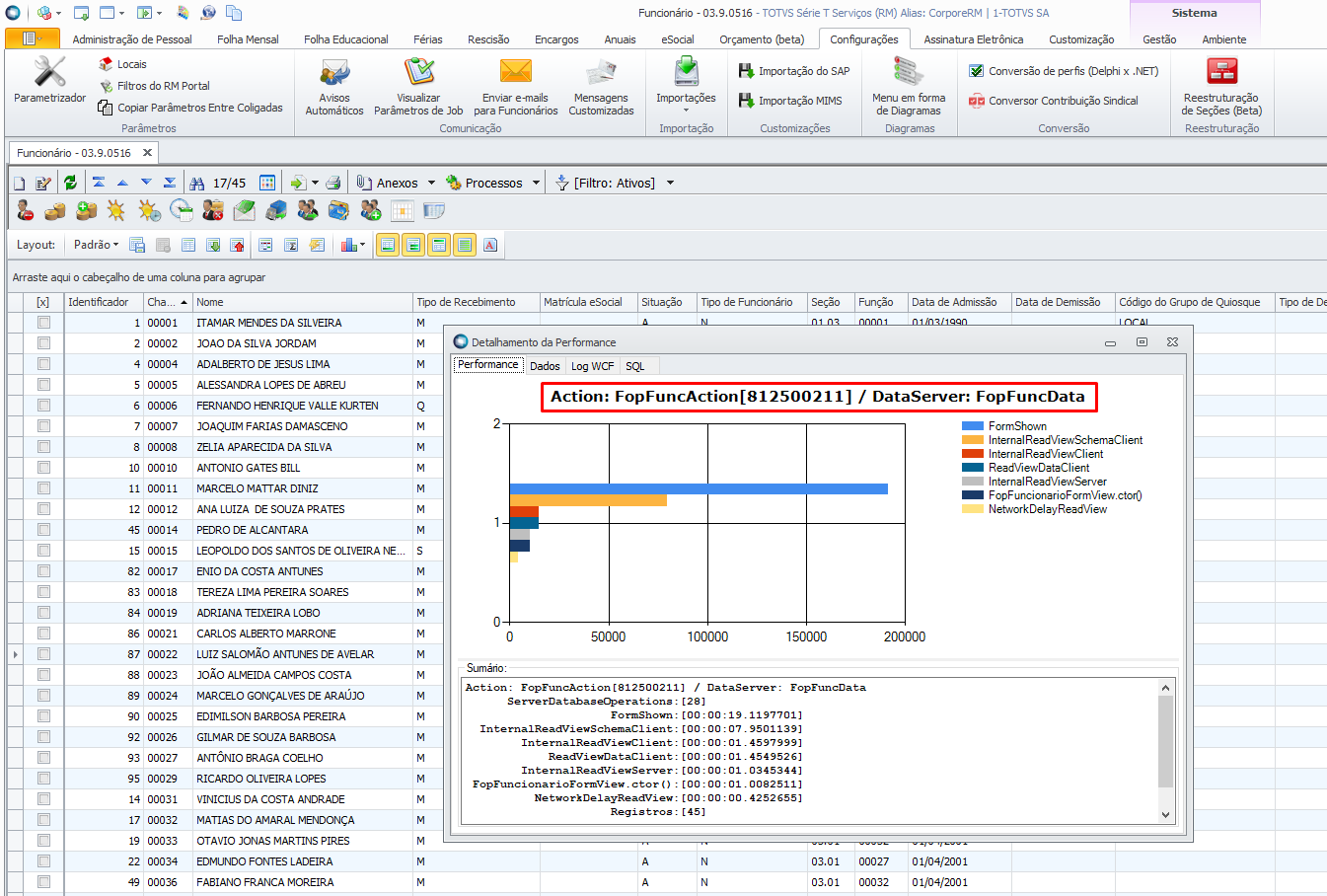Click Copiar Parâmetros Entre Coligadas

point(190,108)
